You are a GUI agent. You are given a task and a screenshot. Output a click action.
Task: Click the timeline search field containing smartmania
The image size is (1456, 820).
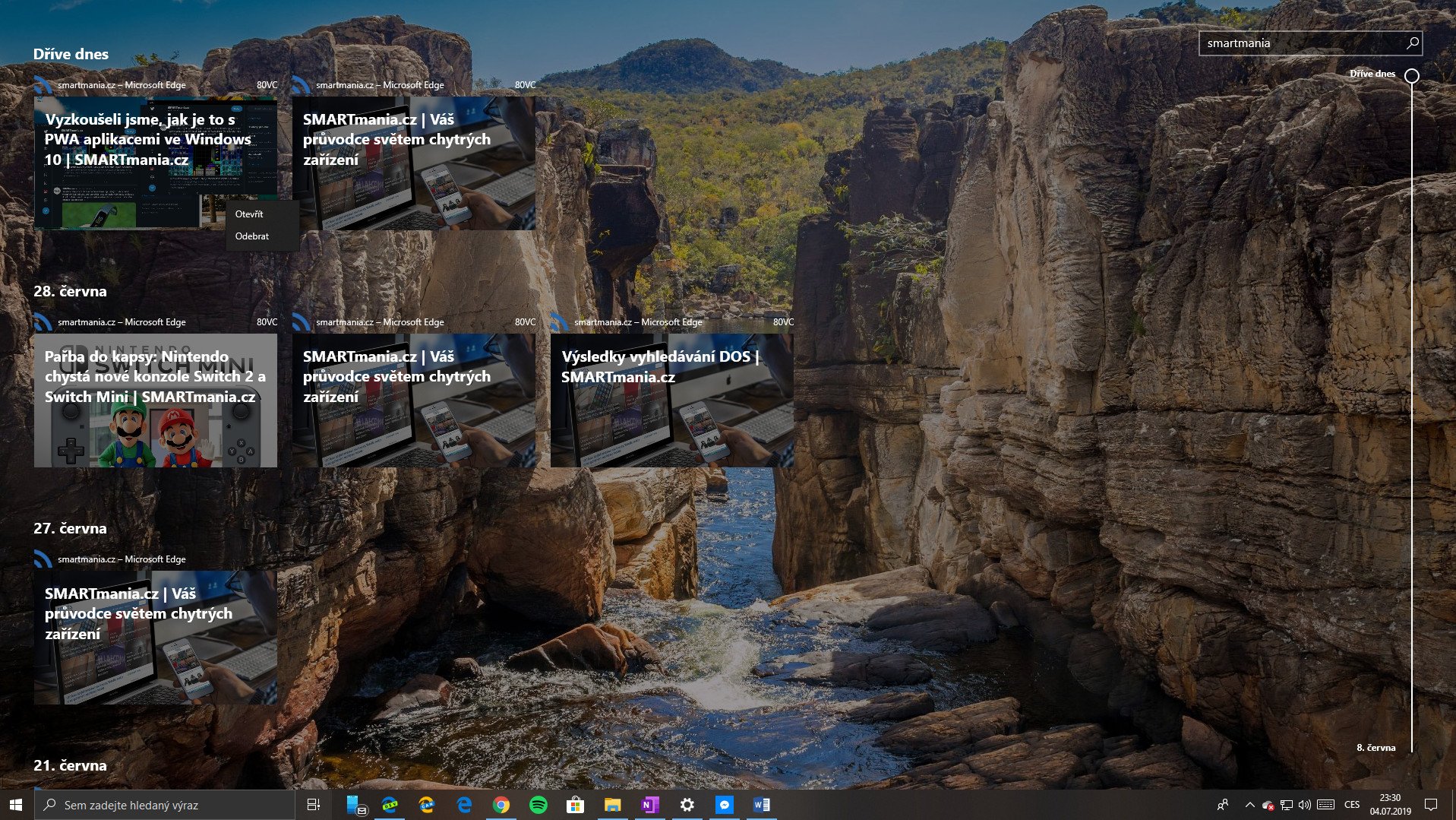coord(1310,43)
